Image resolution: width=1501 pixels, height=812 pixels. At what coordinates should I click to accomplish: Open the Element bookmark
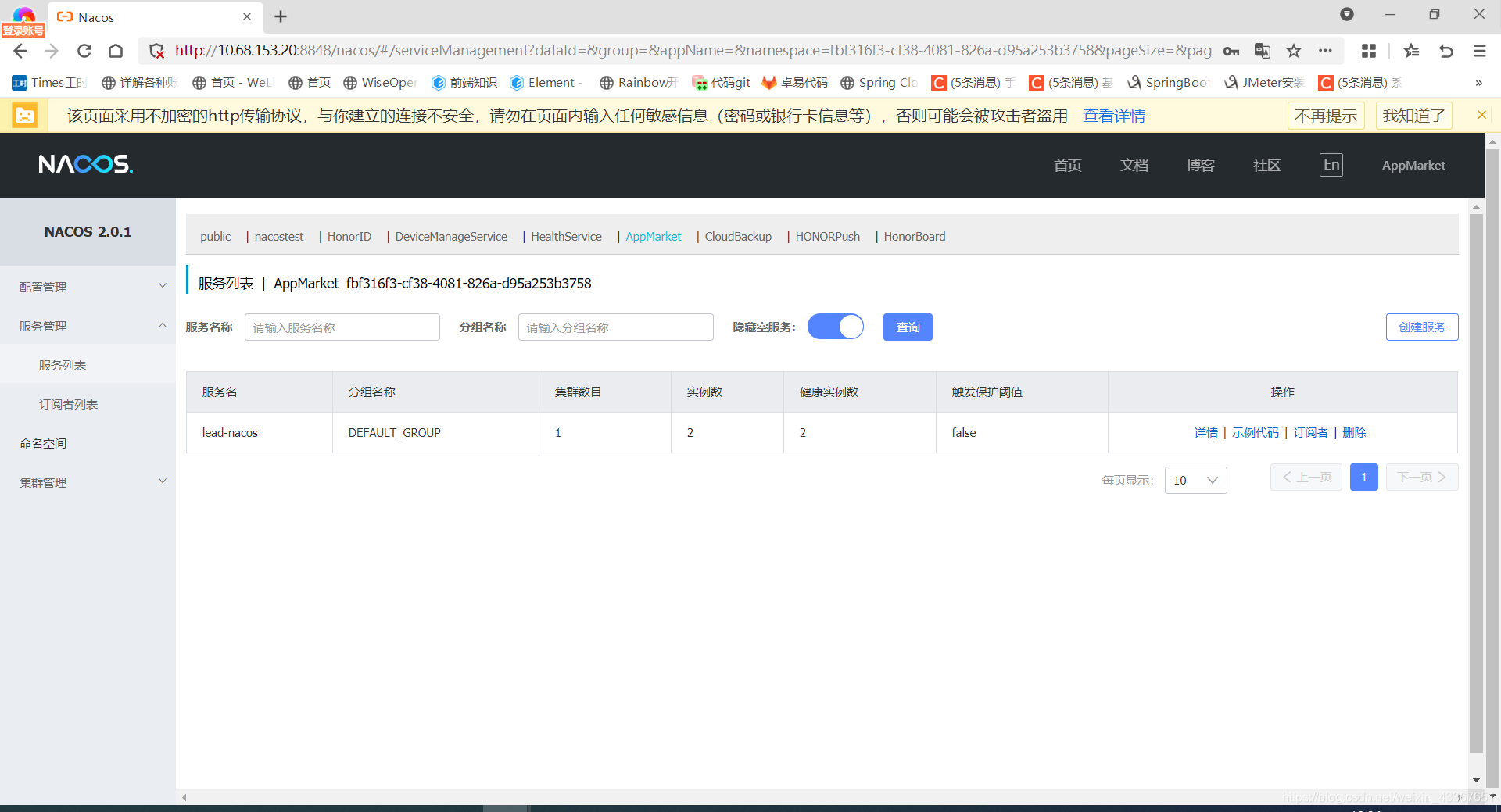tap(546, 83)
